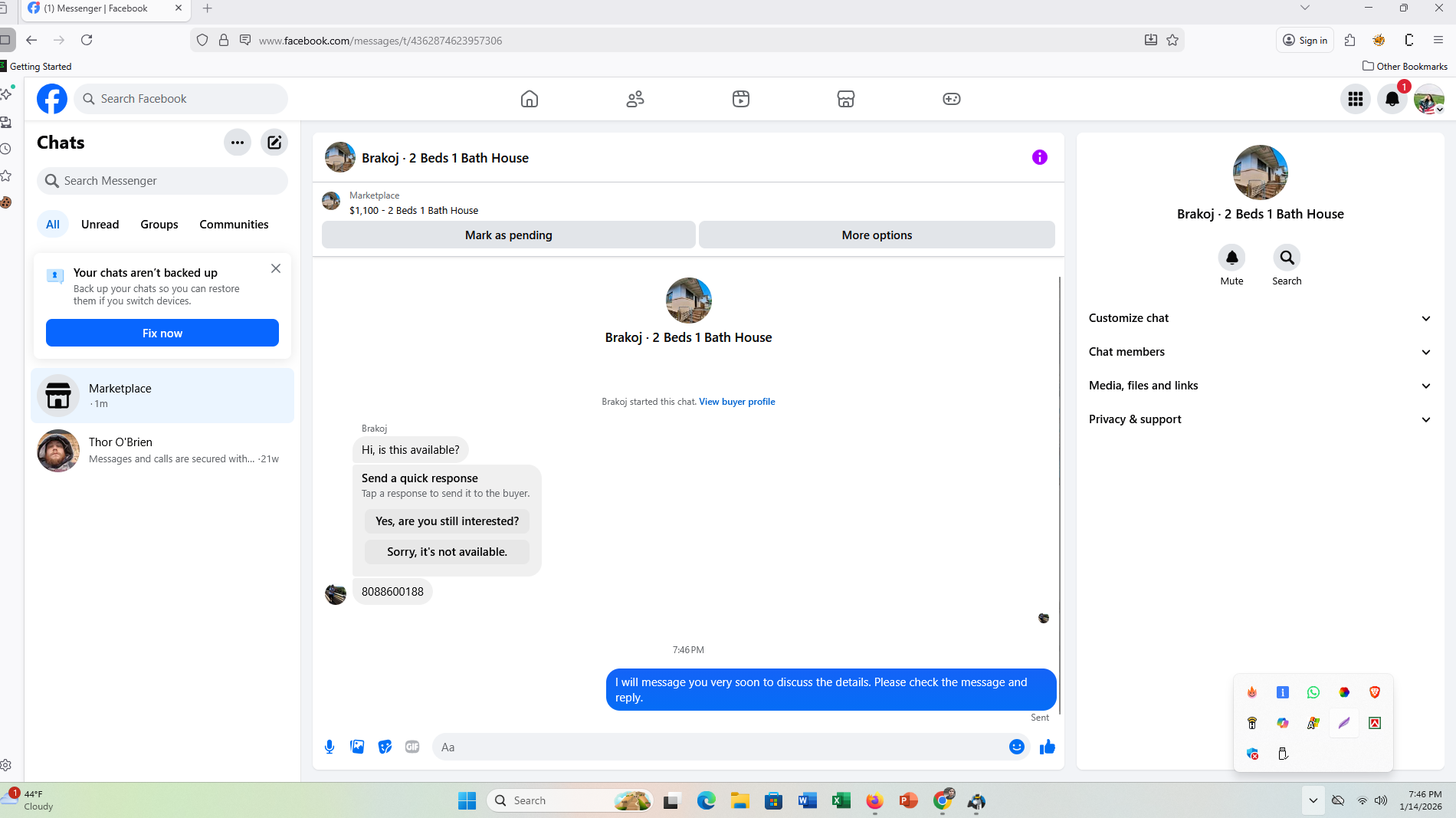Bookmark this page with star icon
The image size is (1456, 818).
pyautogui.click(x=1172, y=40)
